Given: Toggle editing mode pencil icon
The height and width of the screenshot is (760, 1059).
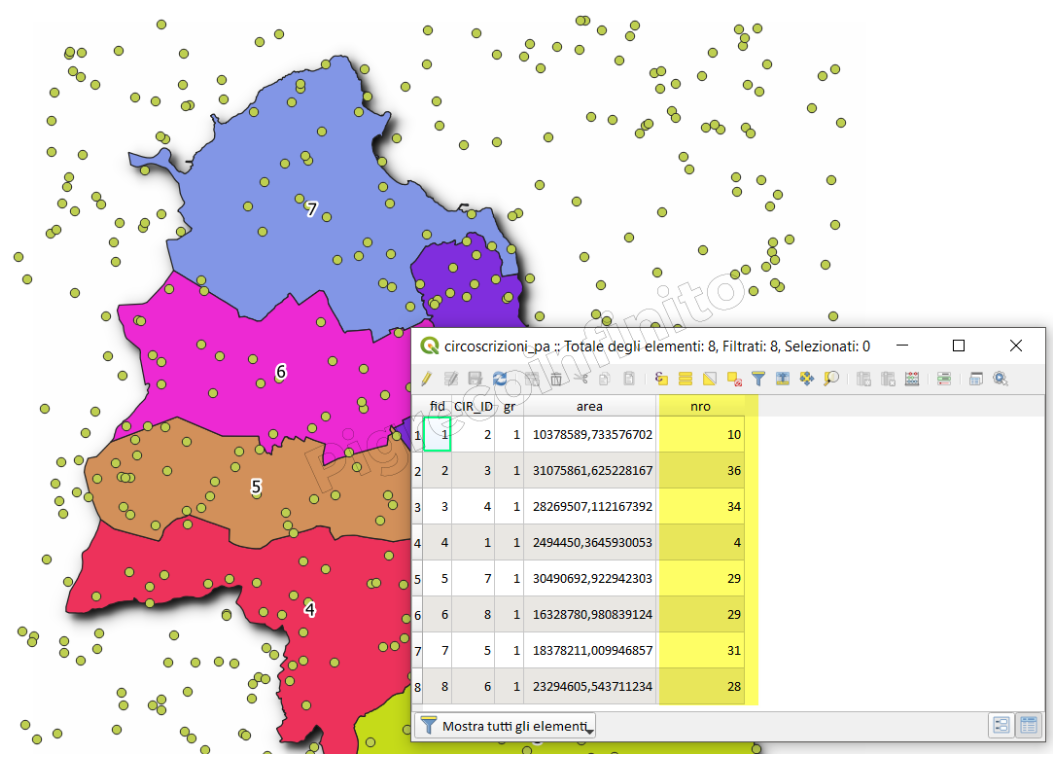Looking at the screenshot, I should (427, 379).
